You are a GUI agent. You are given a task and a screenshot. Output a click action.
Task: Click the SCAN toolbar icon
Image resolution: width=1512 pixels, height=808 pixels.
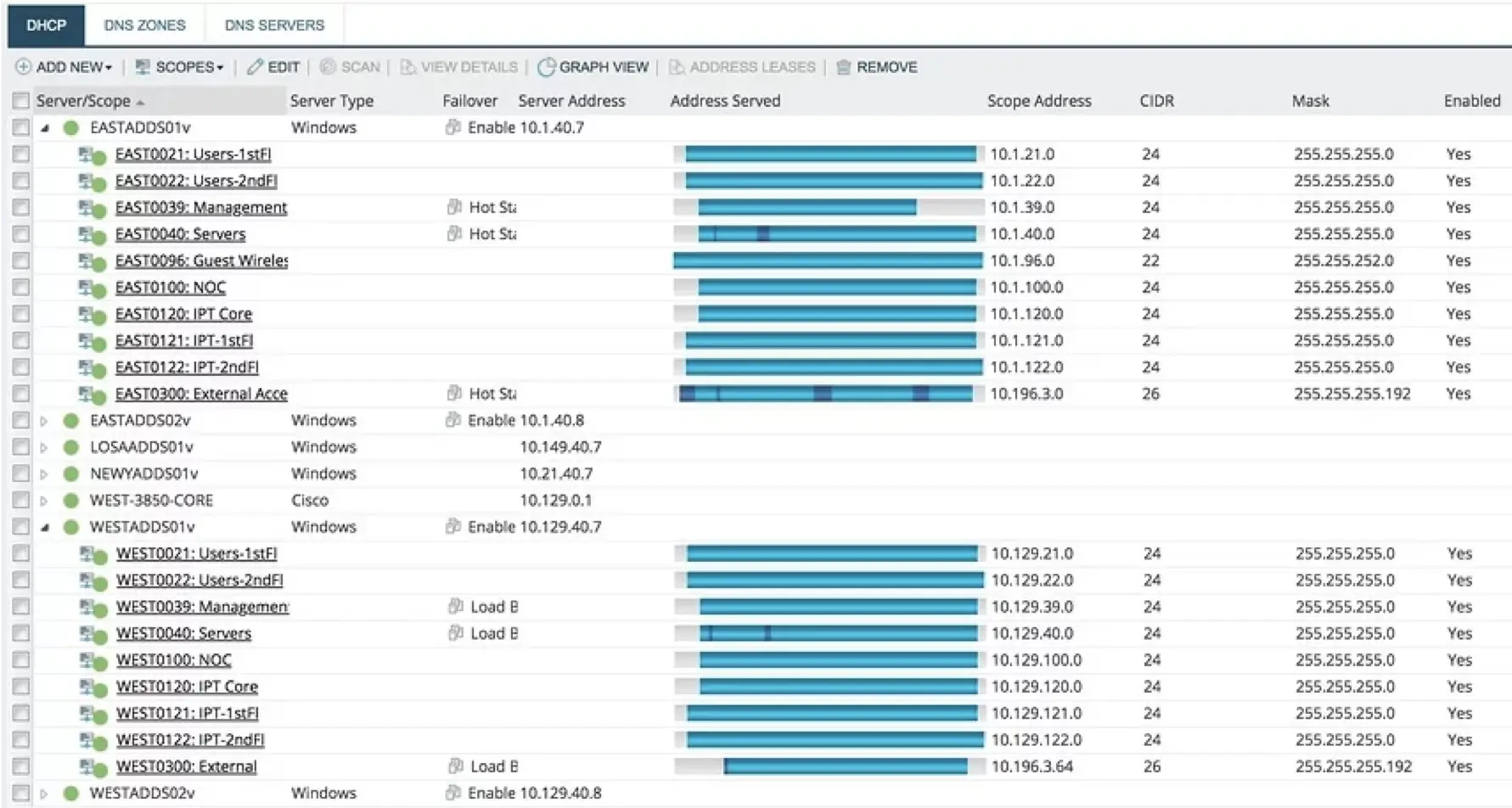tap(329, 67)
